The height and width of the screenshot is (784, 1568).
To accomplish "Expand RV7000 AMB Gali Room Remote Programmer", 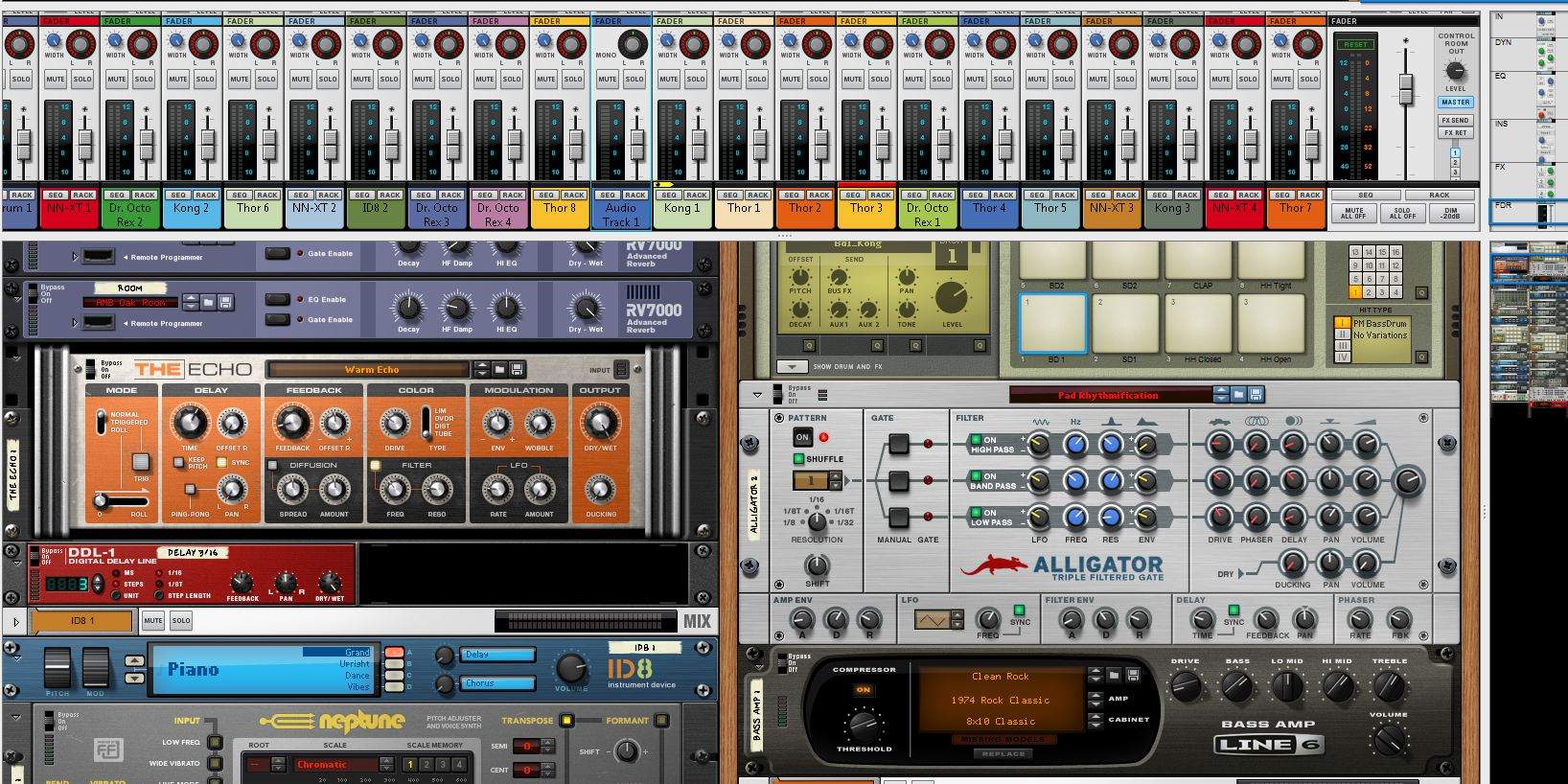I will (x=75, y=323).
